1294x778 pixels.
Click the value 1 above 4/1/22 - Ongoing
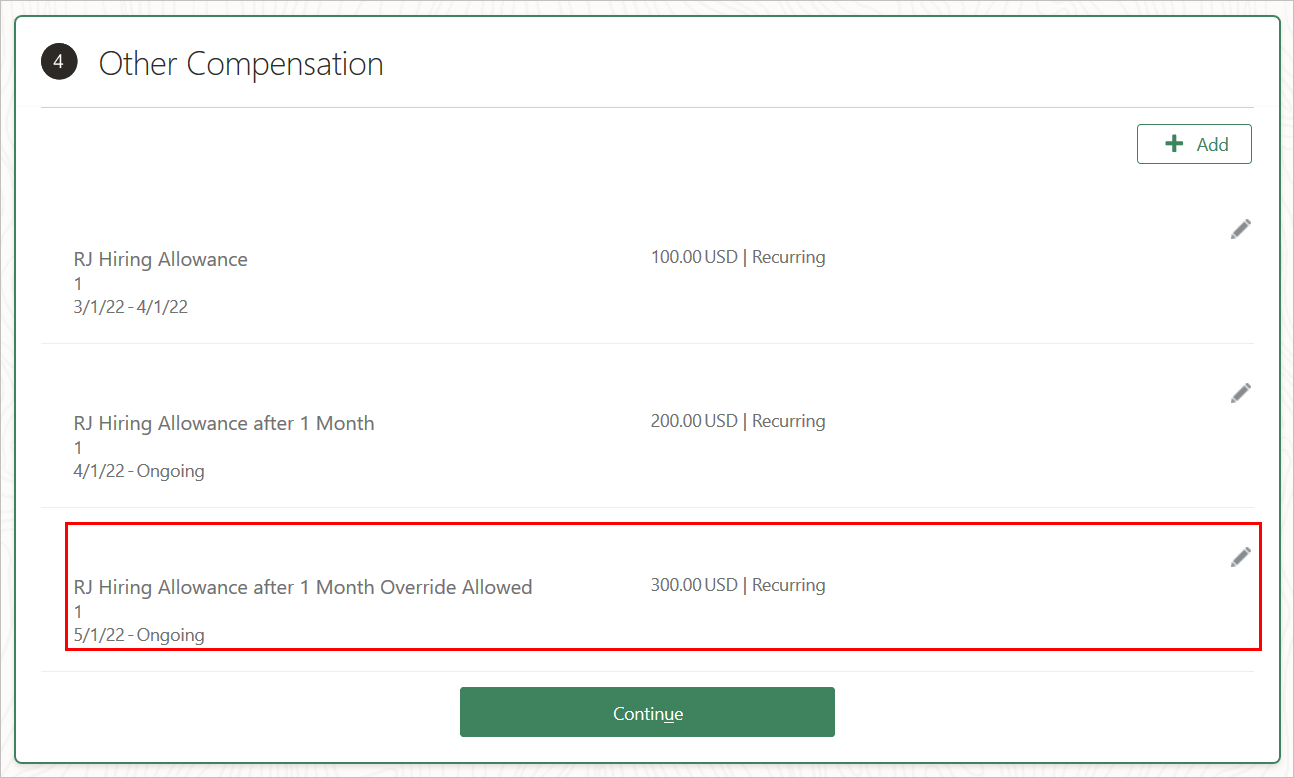[x=78, y=448]
